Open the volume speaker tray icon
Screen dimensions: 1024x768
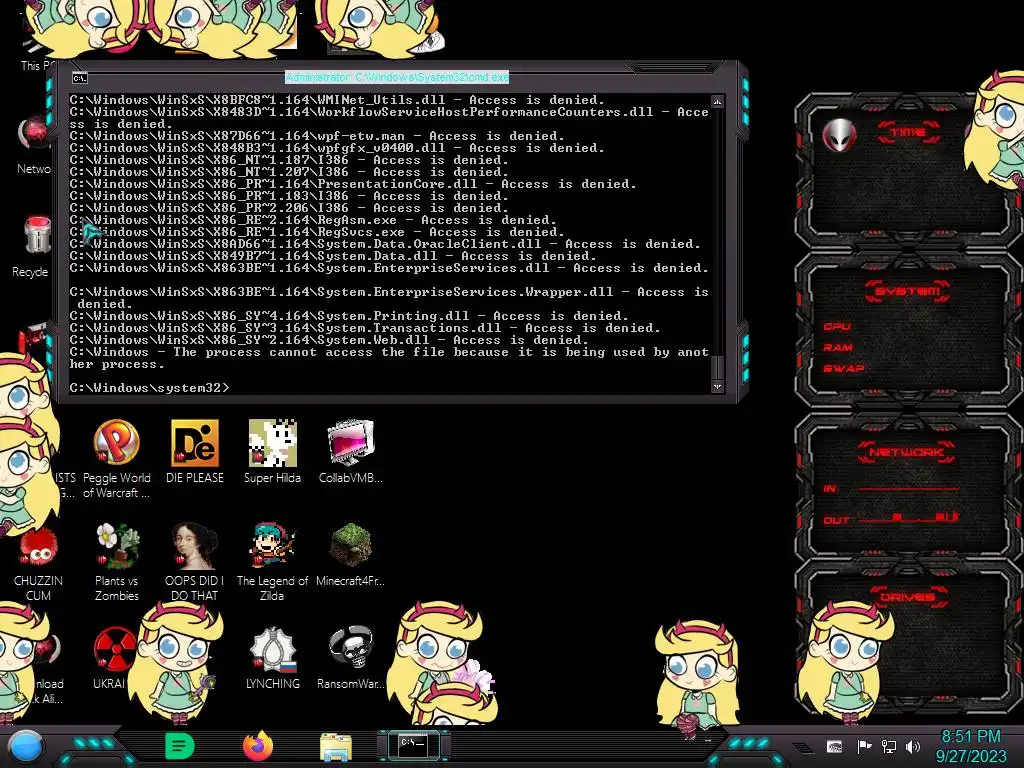[913, 746]
